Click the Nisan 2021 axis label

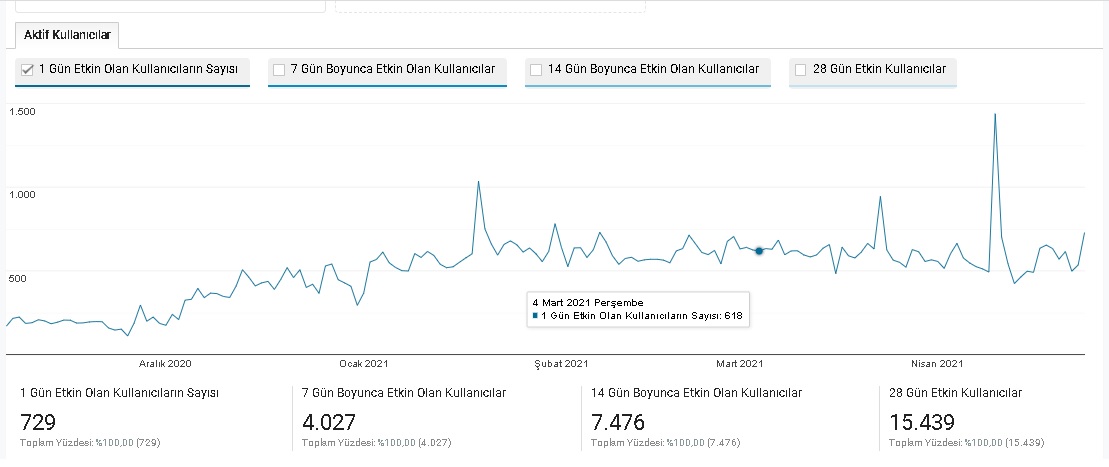[x=937, y=364]
